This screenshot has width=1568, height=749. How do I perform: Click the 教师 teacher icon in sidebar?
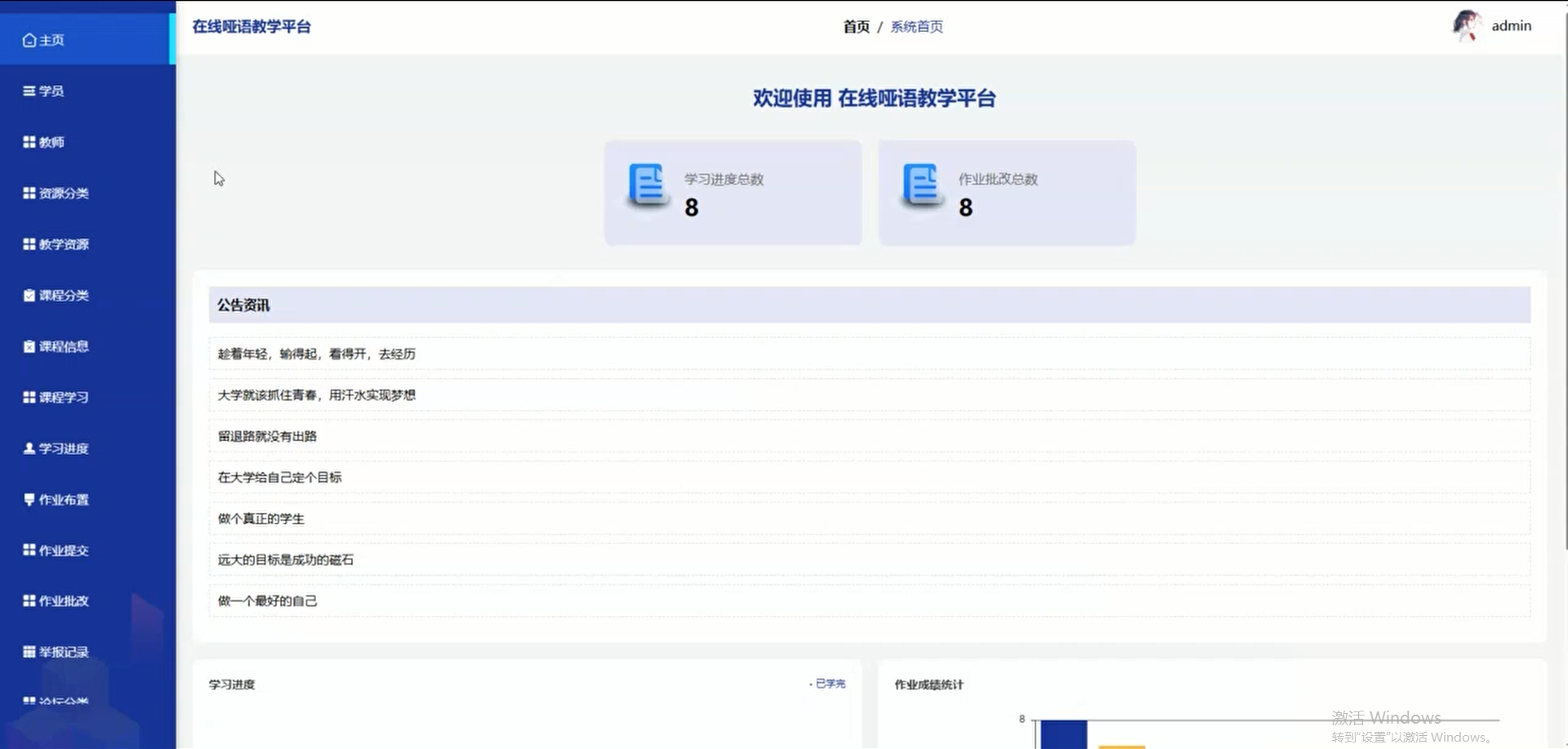click(x=28, y=141)
